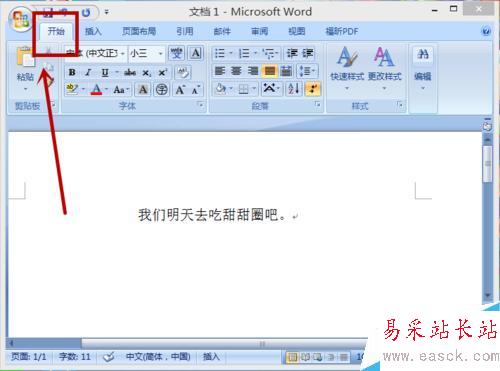Shrink font size with small A icon

pos(196,89)
